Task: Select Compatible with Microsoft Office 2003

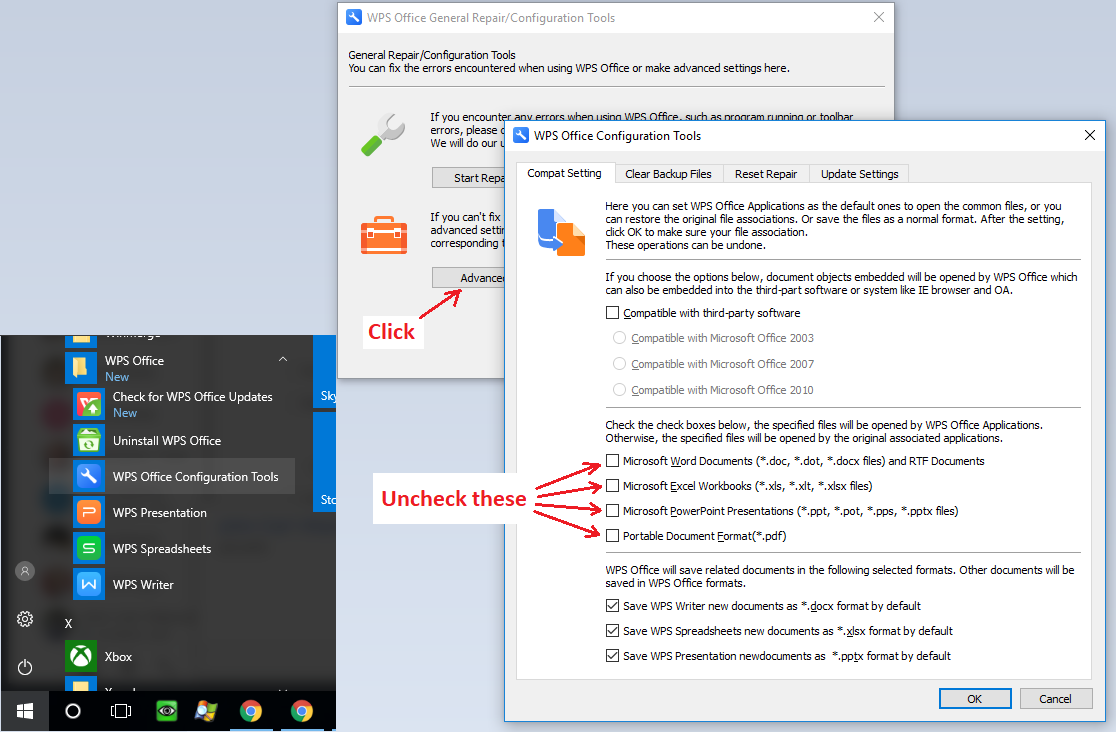Action: [x=619, y=338]
